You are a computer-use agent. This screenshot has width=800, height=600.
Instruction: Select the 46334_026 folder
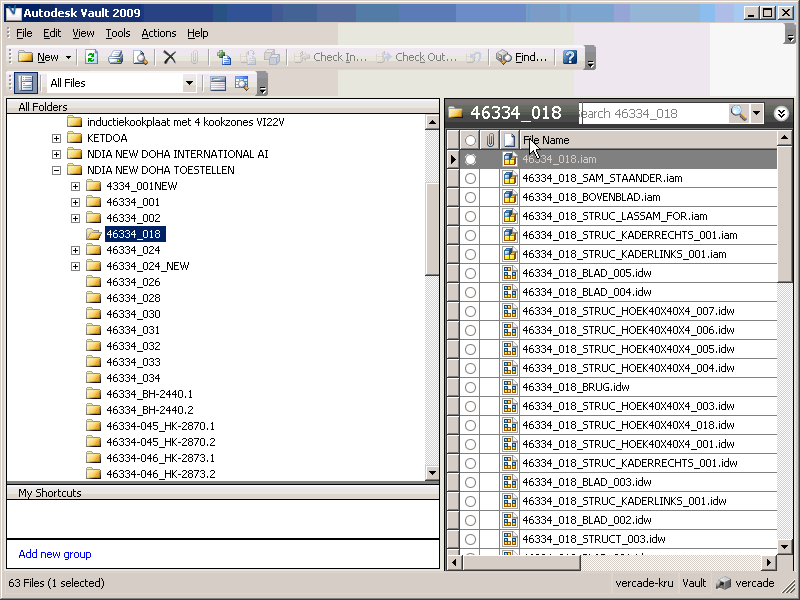pos(133,282)
